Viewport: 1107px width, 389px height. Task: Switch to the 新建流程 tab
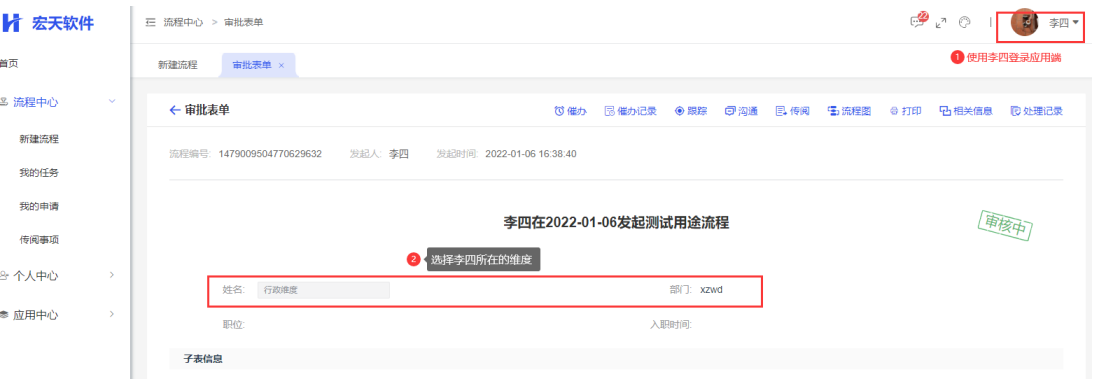(178, 65)
